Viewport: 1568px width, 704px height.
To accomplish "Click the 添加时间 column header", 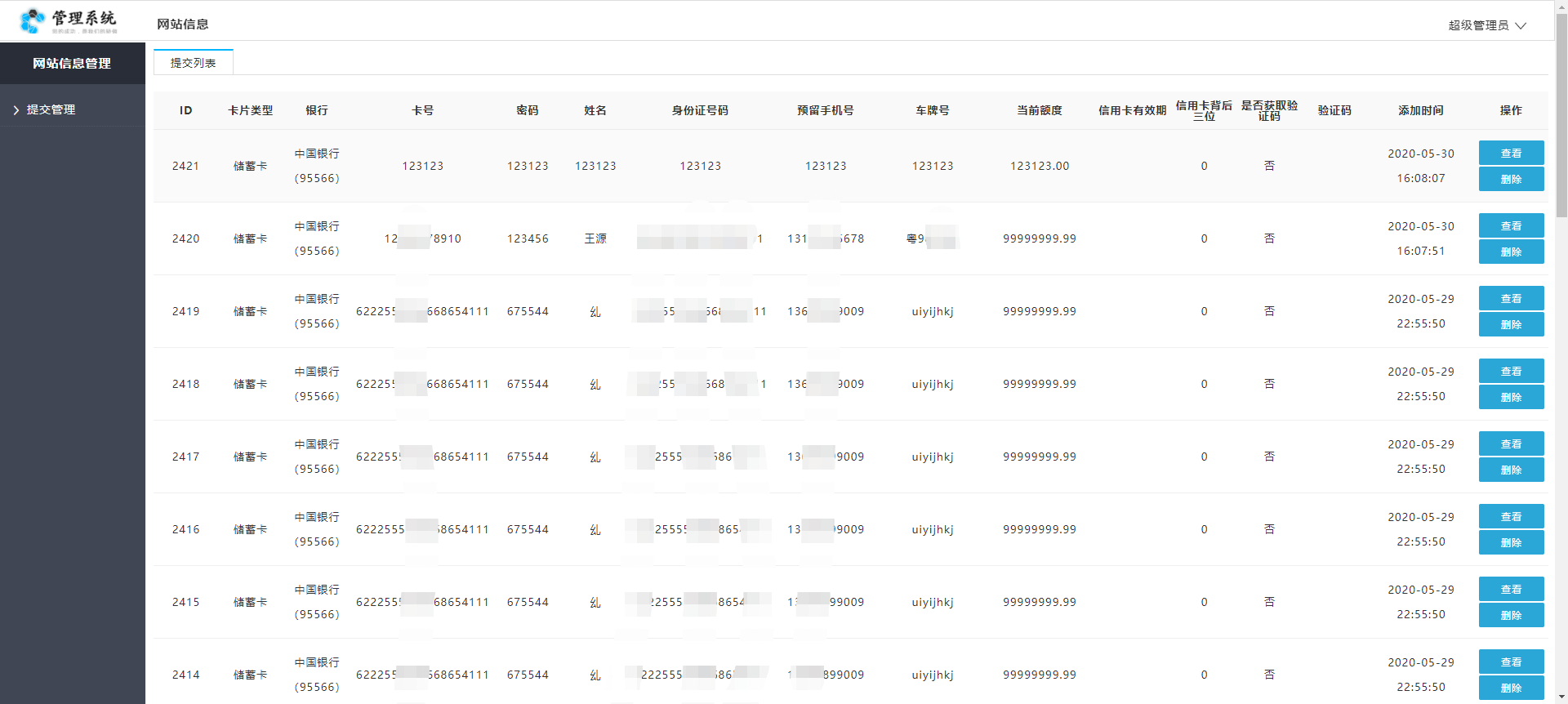I will (1421, 110).
